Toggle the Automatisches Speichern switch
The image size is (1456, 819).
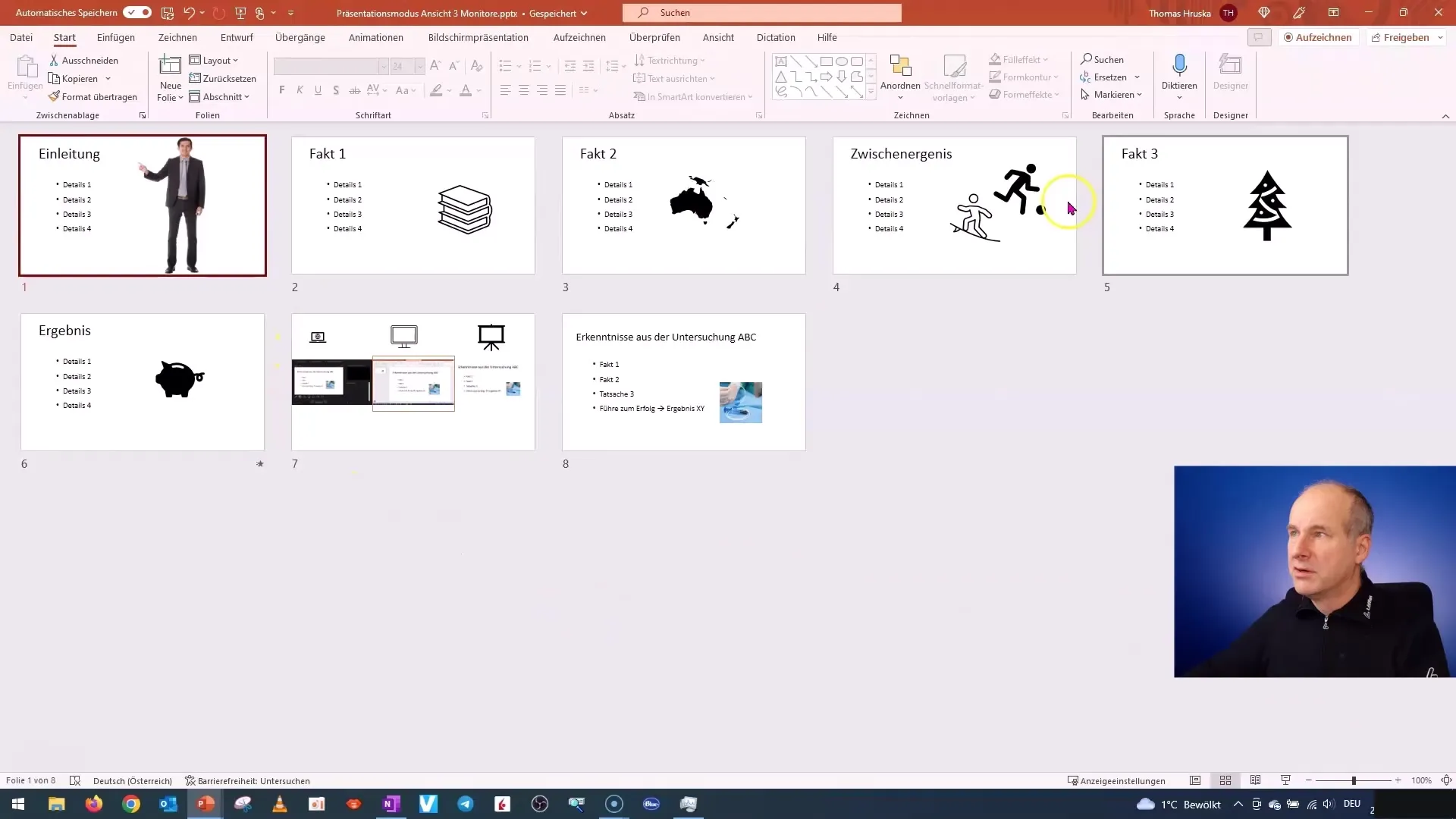point(137,13)
